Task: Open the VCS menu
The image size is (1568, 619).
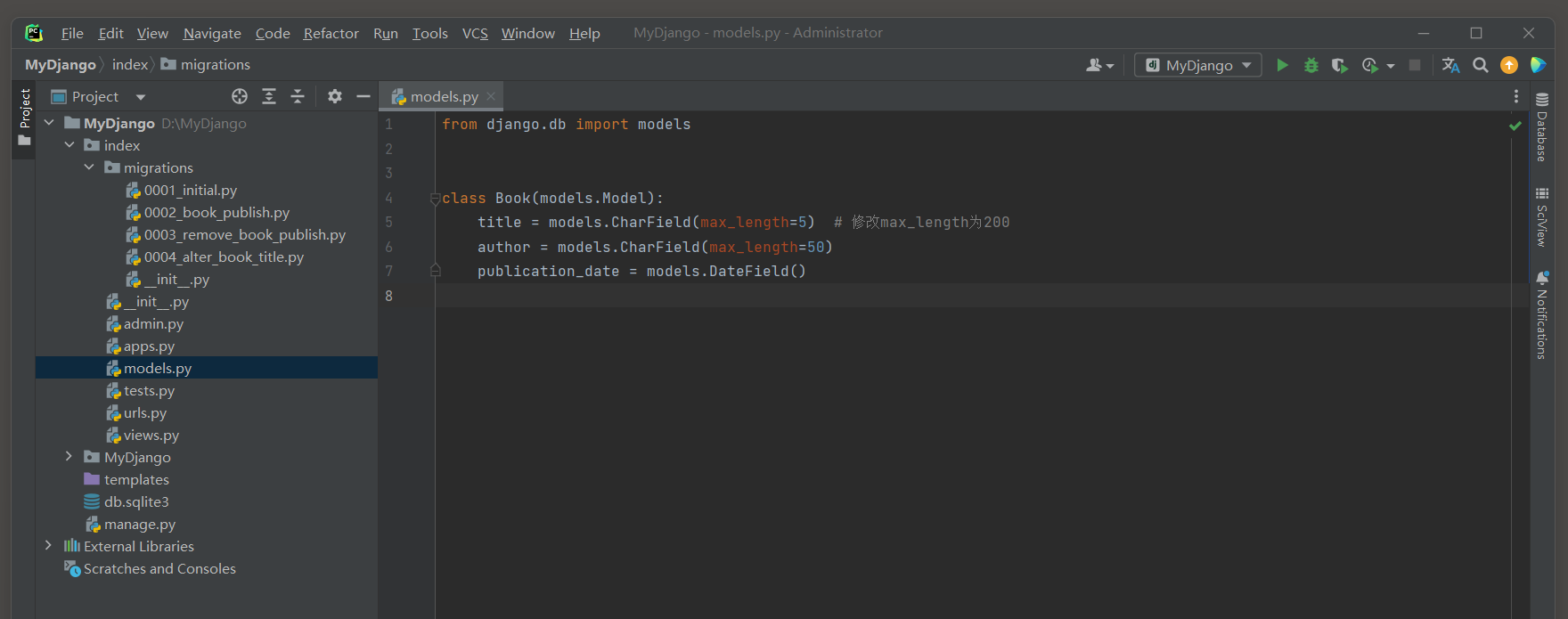Action: coord(475,33)
